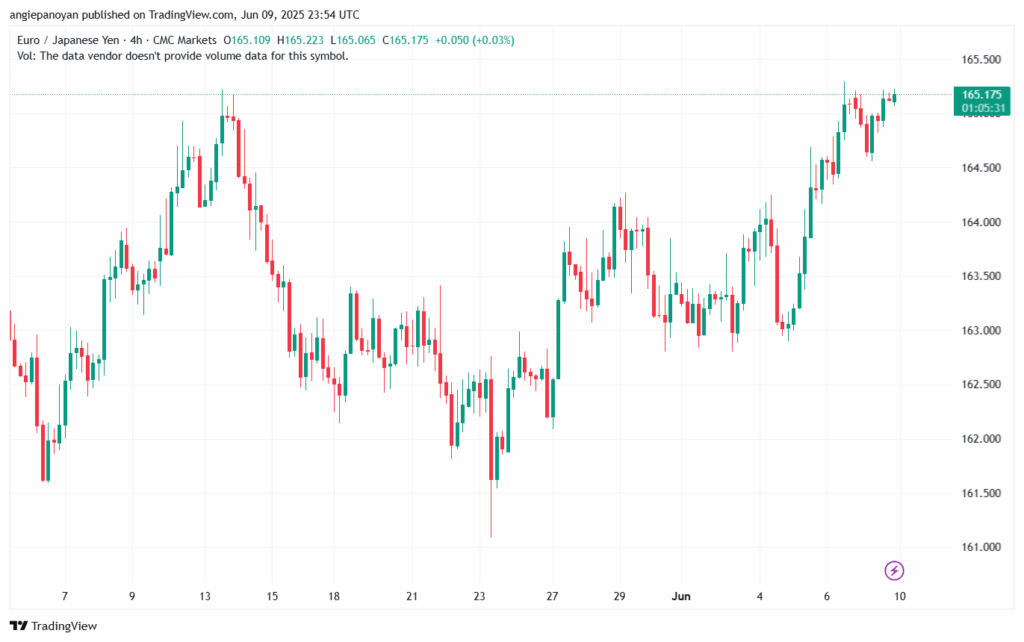The width and height of the screenshot is (1024, 642).
Task: Click the 01:05:31 candle countdown timer
Action: (982, 108)
